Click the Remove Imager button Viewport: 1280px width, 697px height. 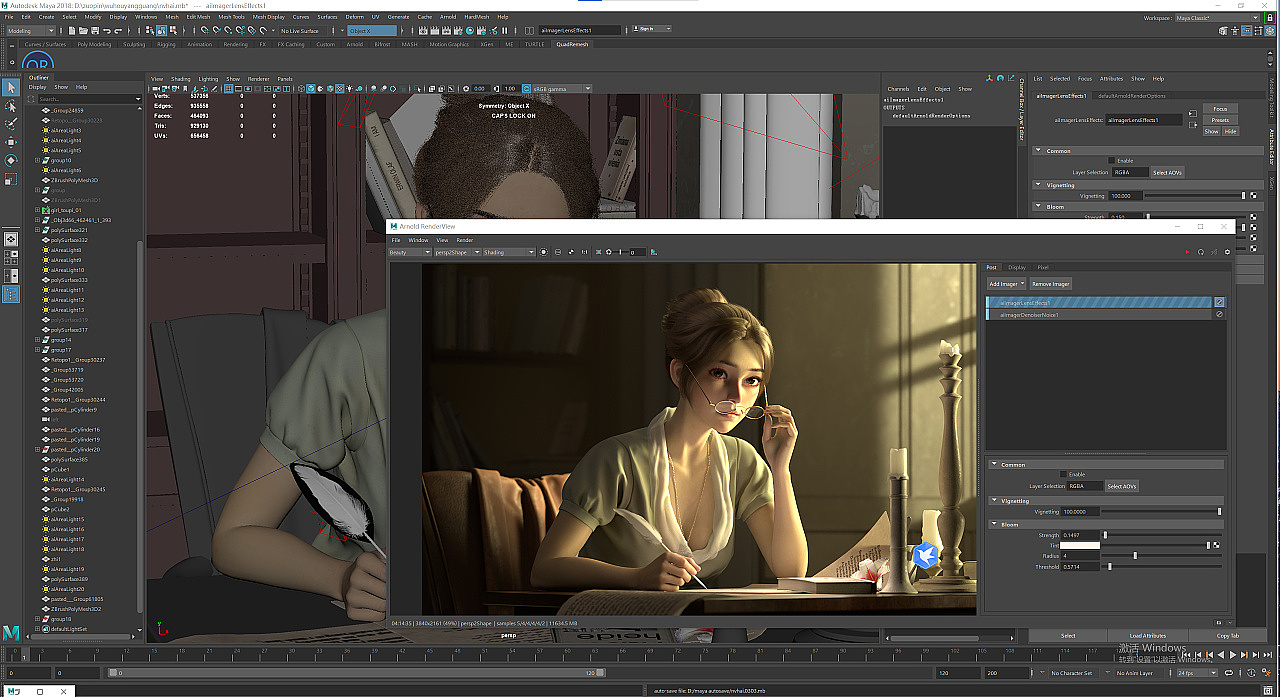click(1051, 284)
